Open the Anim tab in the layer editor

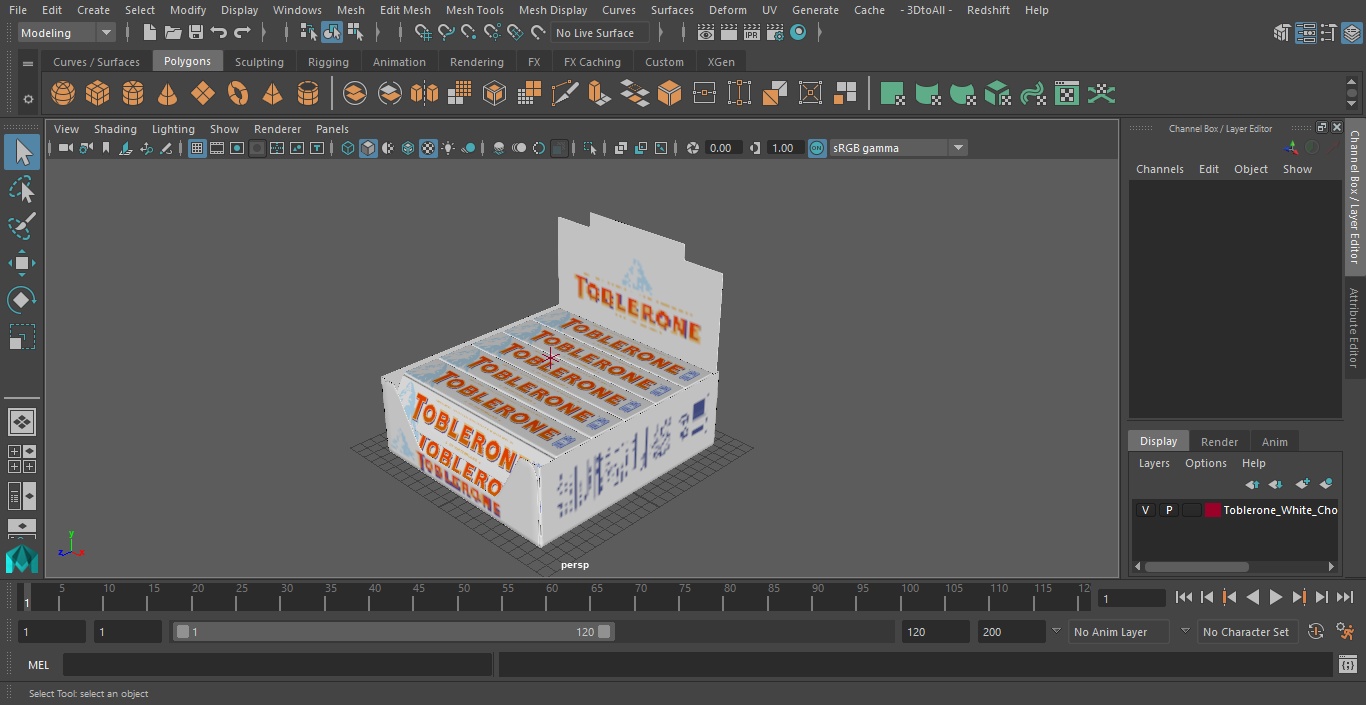point(1274,442)
